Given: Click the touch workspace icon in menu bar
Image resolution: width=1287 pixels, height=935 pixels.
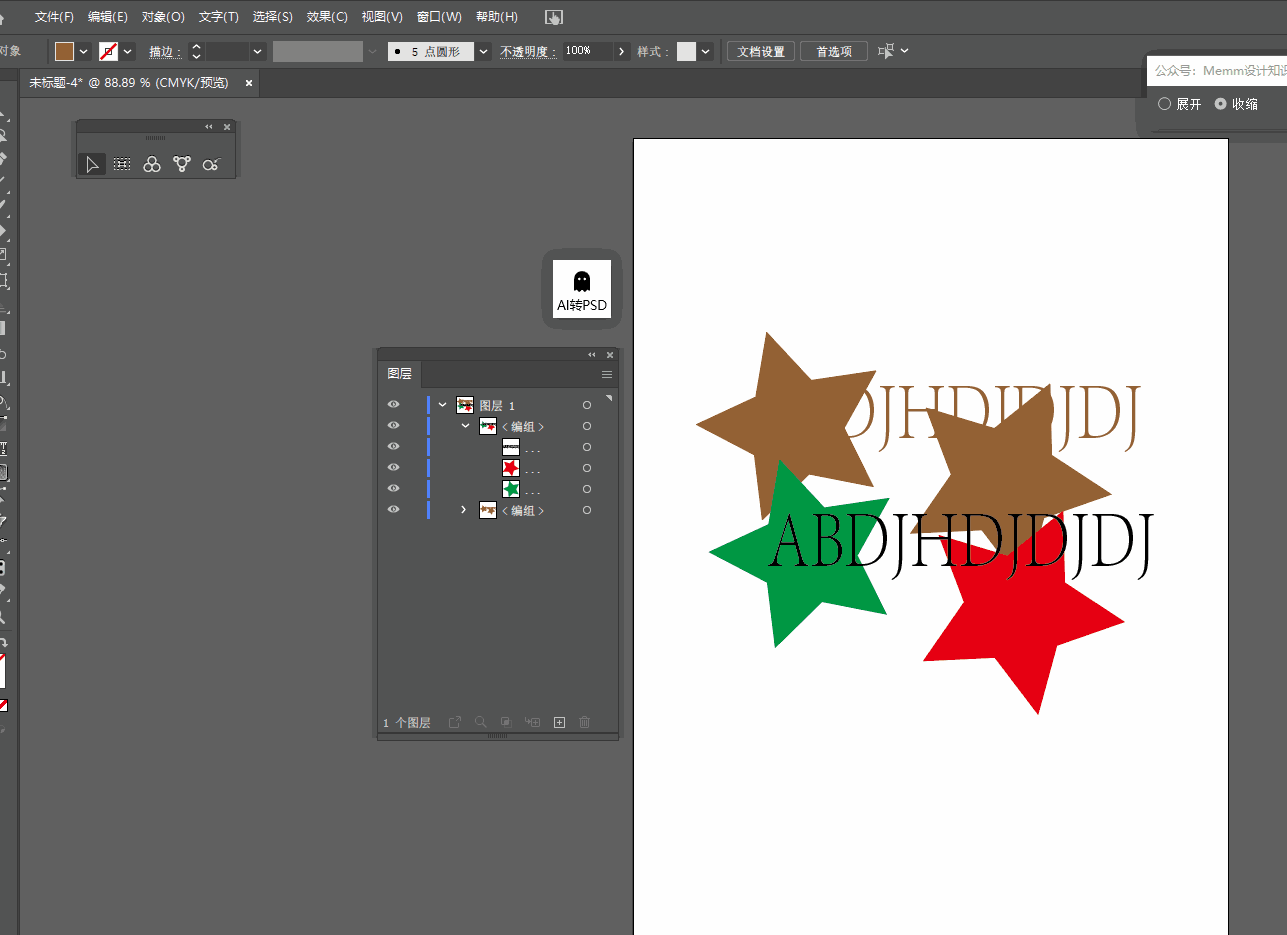Looking at the screenshot, I should pos(554,17).
